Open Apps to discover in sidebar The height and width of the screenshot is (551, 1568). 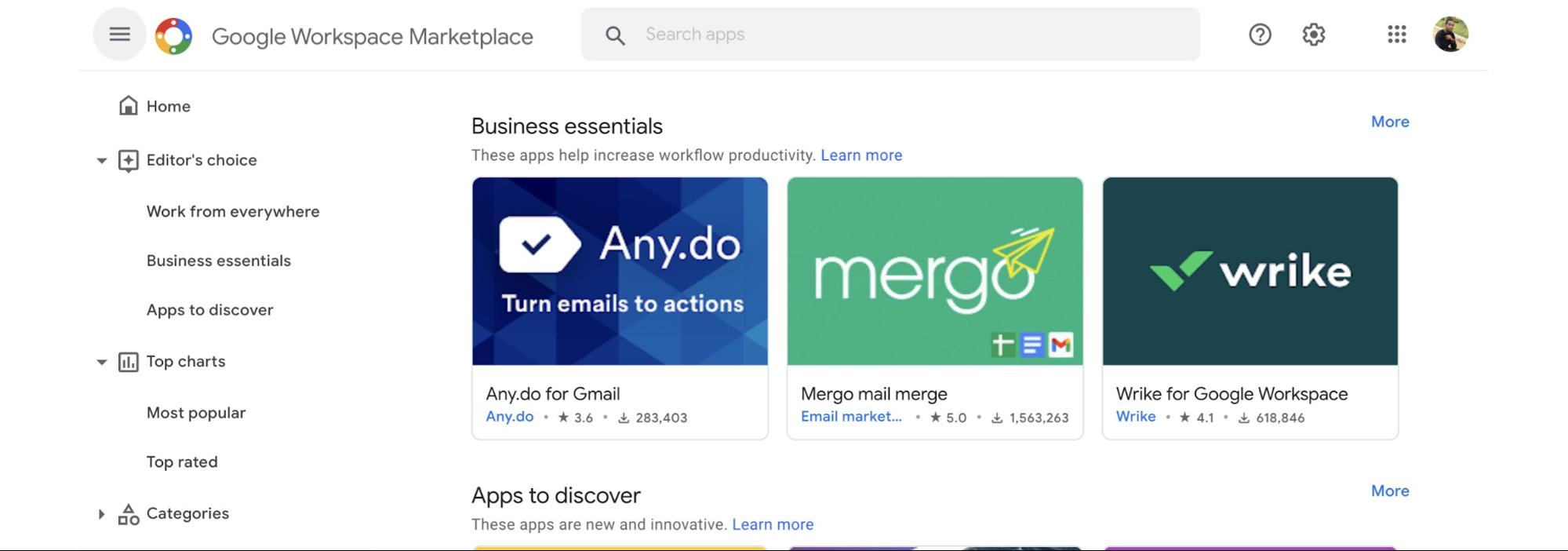209,310
